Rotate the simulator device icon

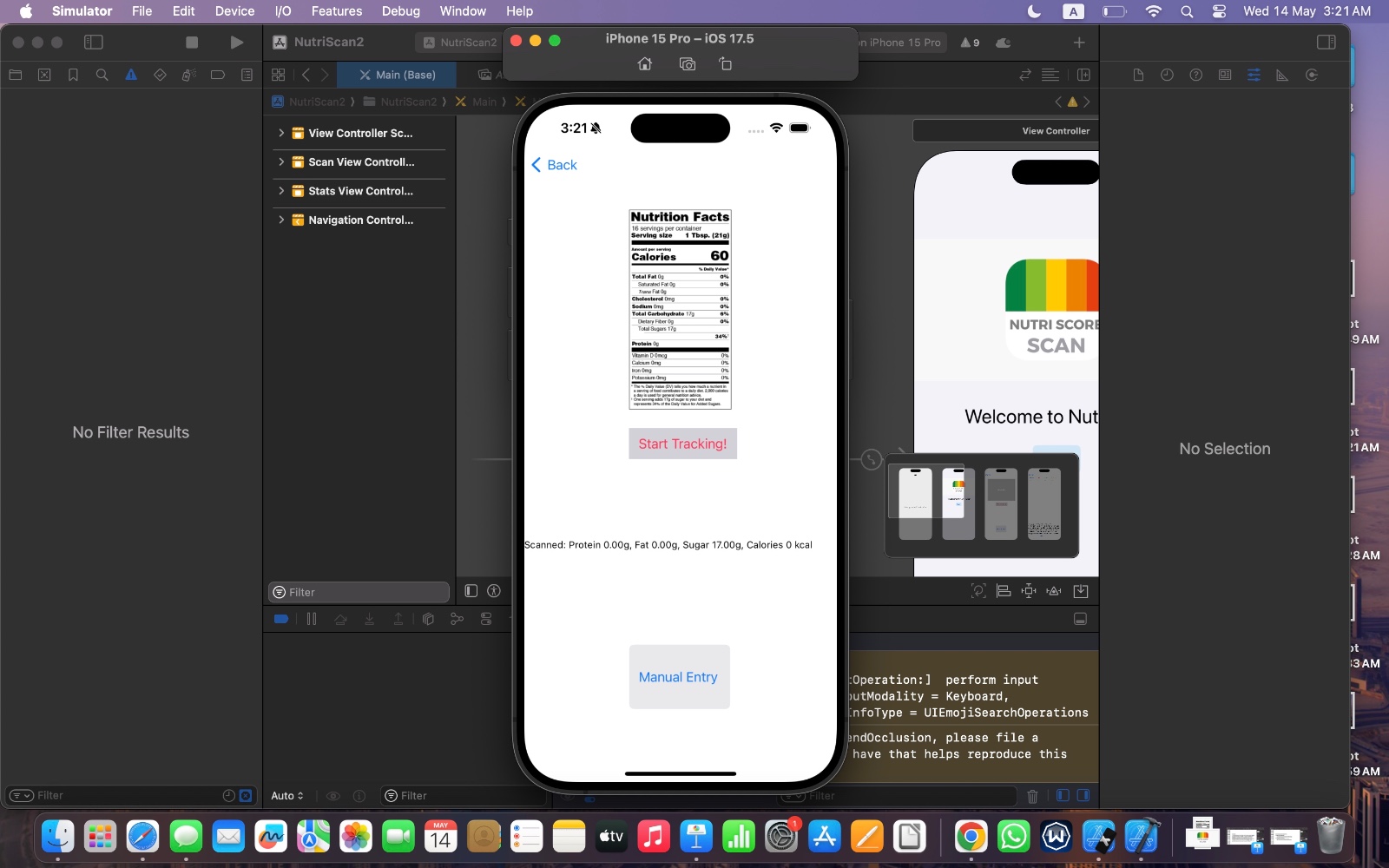click(726, 64)
